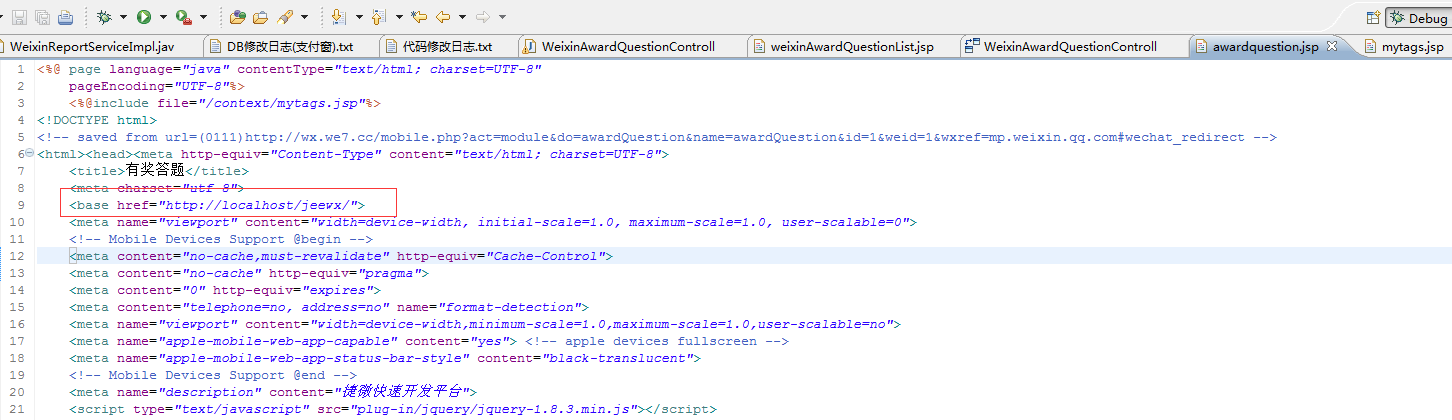Click the Save icon in the toolbar
The width and height of the screenshot is (1452, 420).
point(19,17)
